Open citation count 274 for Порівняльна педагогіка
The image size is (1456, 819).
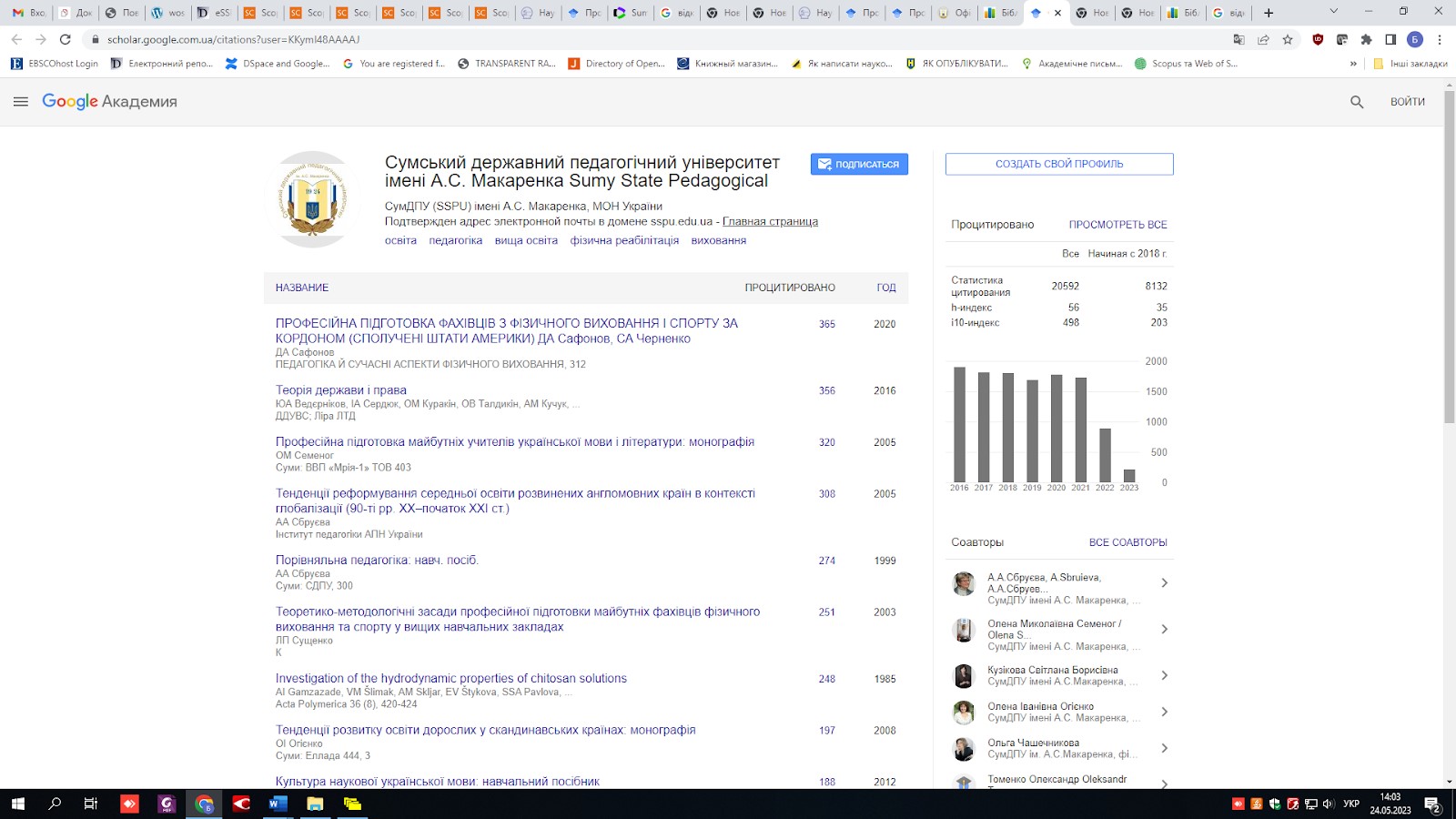(826, 561)
